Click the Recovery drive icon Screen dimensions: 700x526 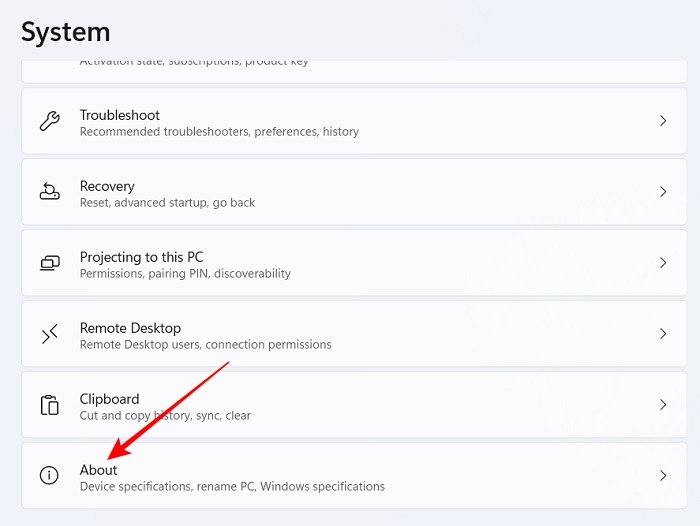pyautogui.click(x=49, y=192)
